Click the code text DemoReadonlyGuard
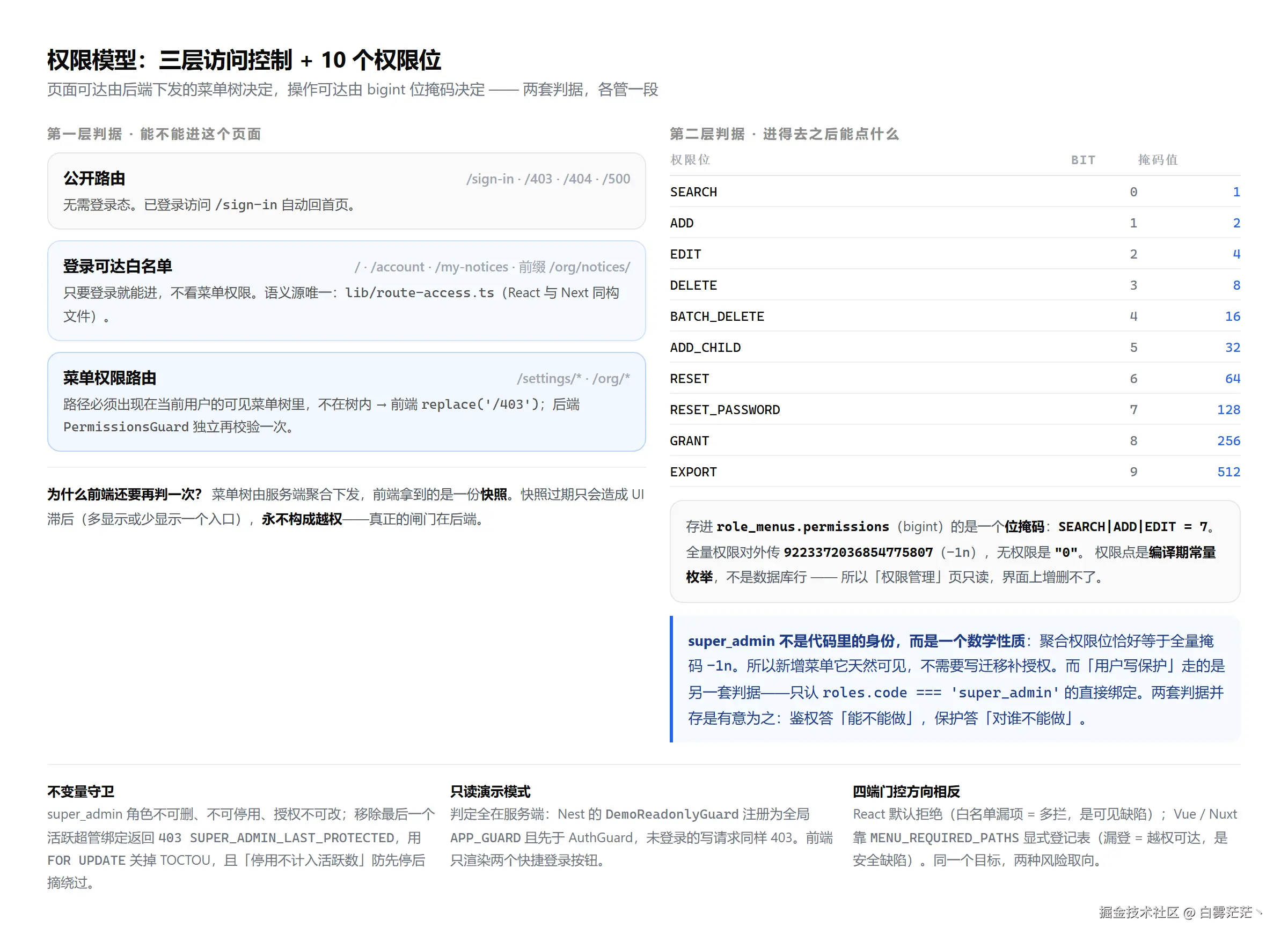Screen dimensions: 1288x942 click(671, 814)
